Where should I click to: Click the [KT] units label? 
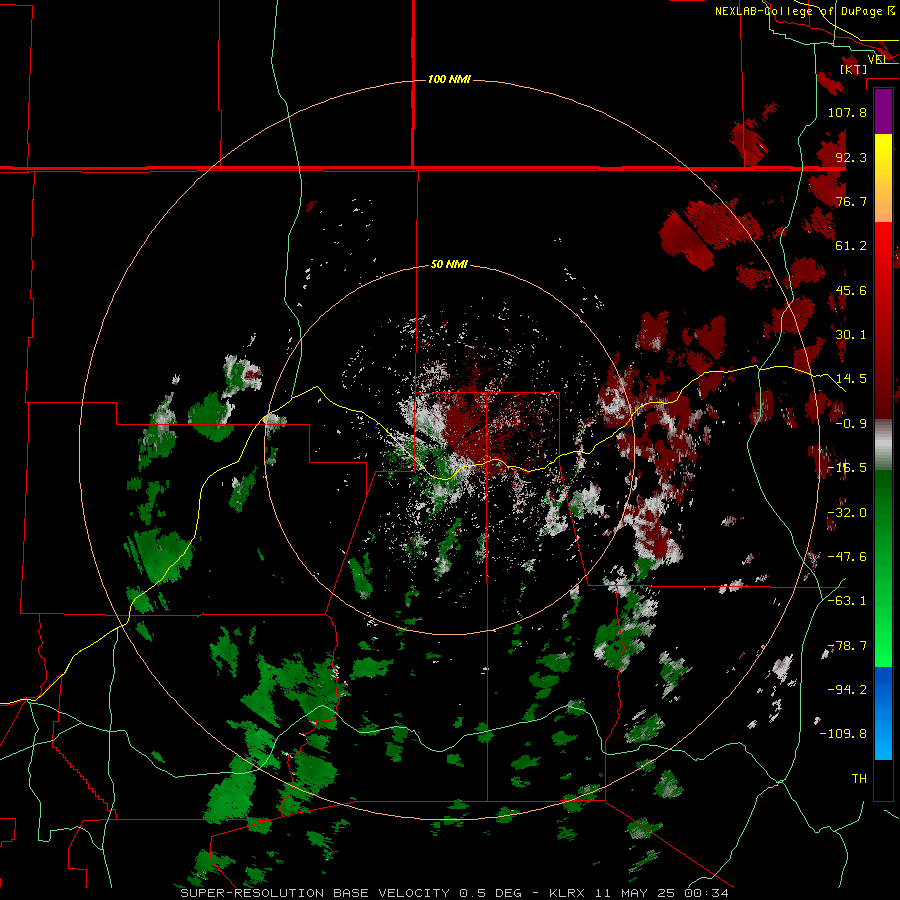pyautogui.click(x=853, y=69)
